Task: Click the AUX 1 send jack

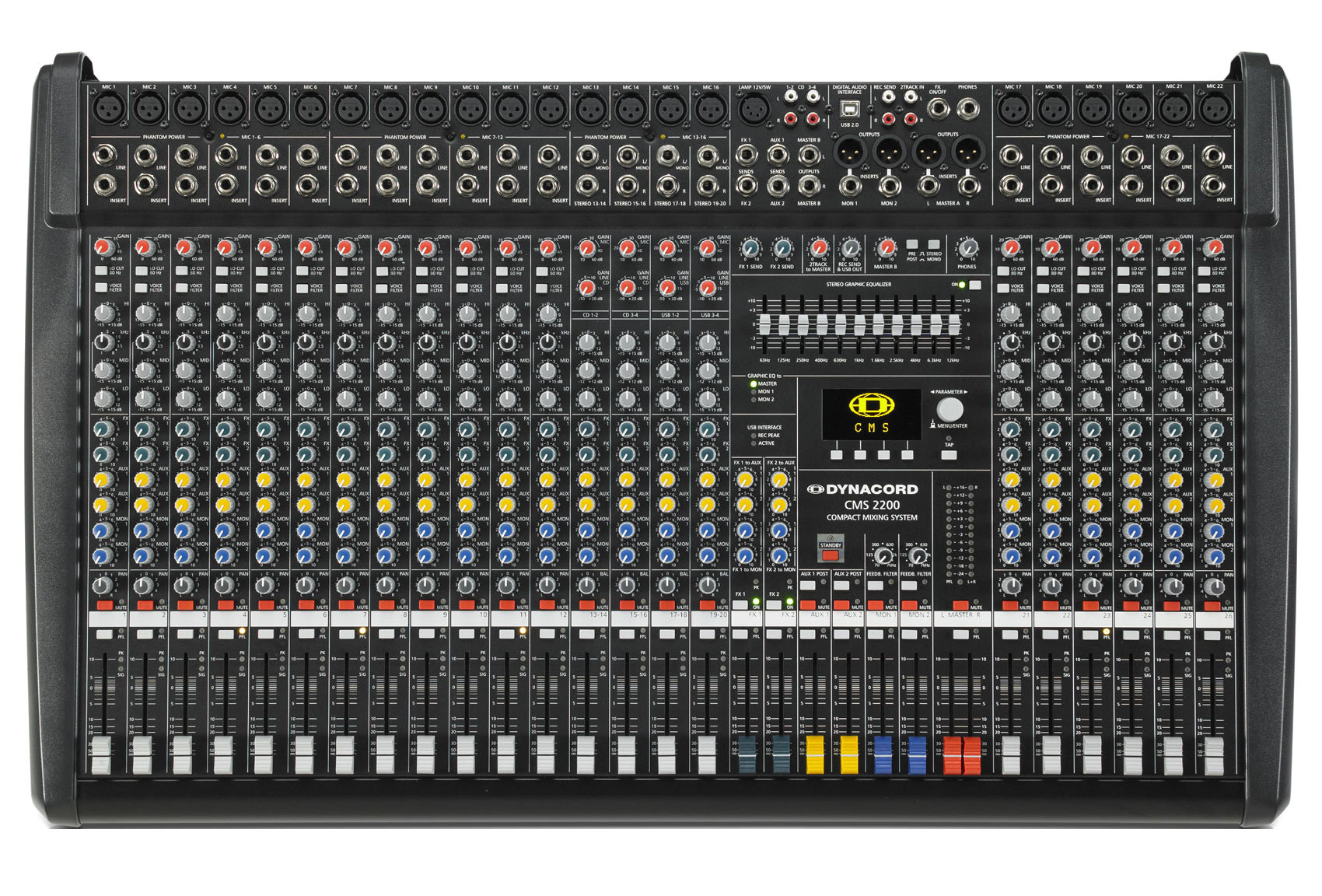Action: (778, 156)
